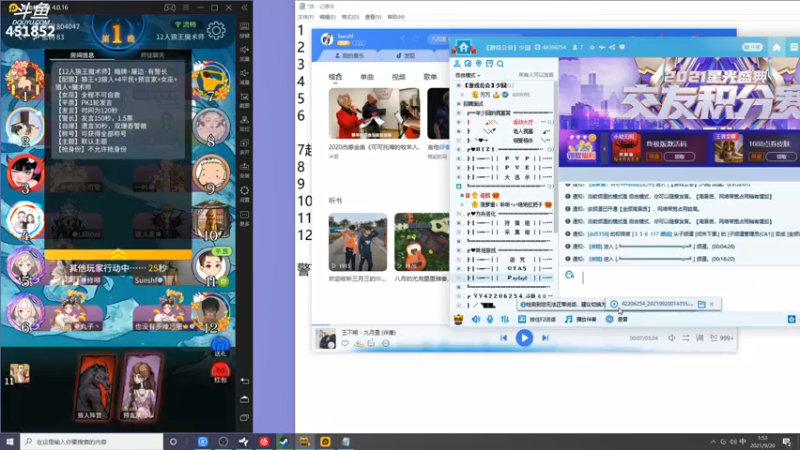This screenshot has height=450, width=800.
Task: Click the emulator recent apps button
Action: [245, 417]
